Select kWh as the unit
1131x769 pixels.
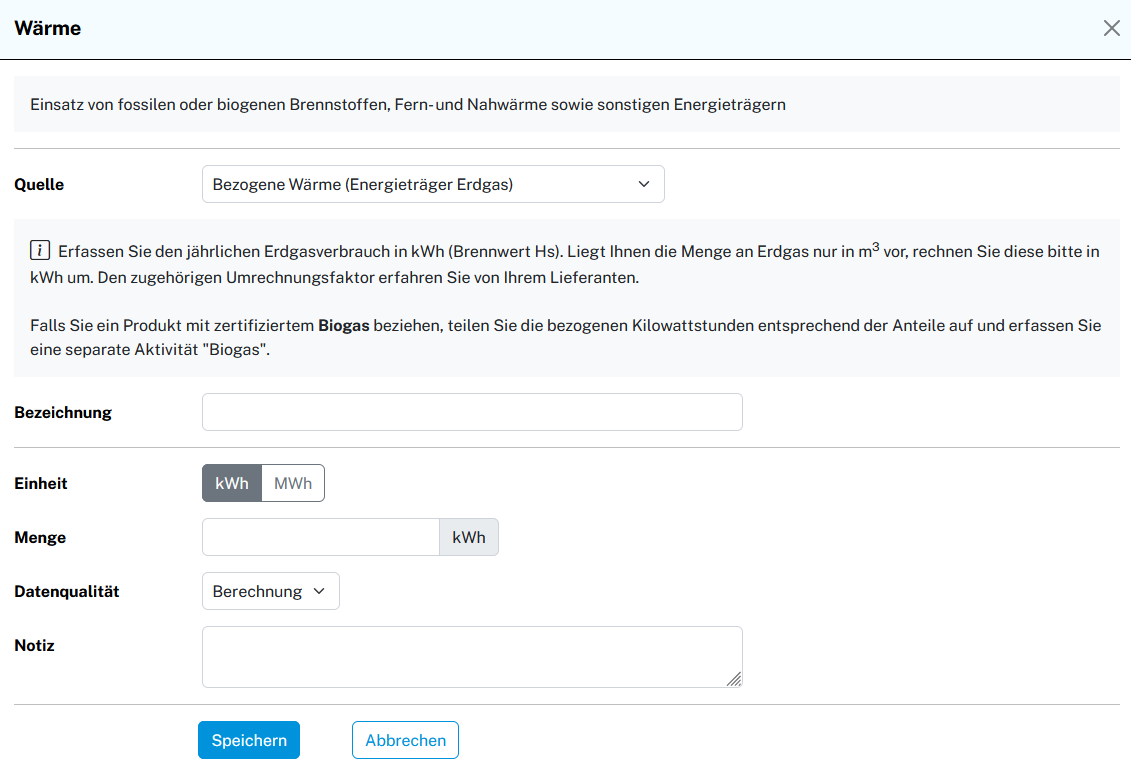pos(232,483)
